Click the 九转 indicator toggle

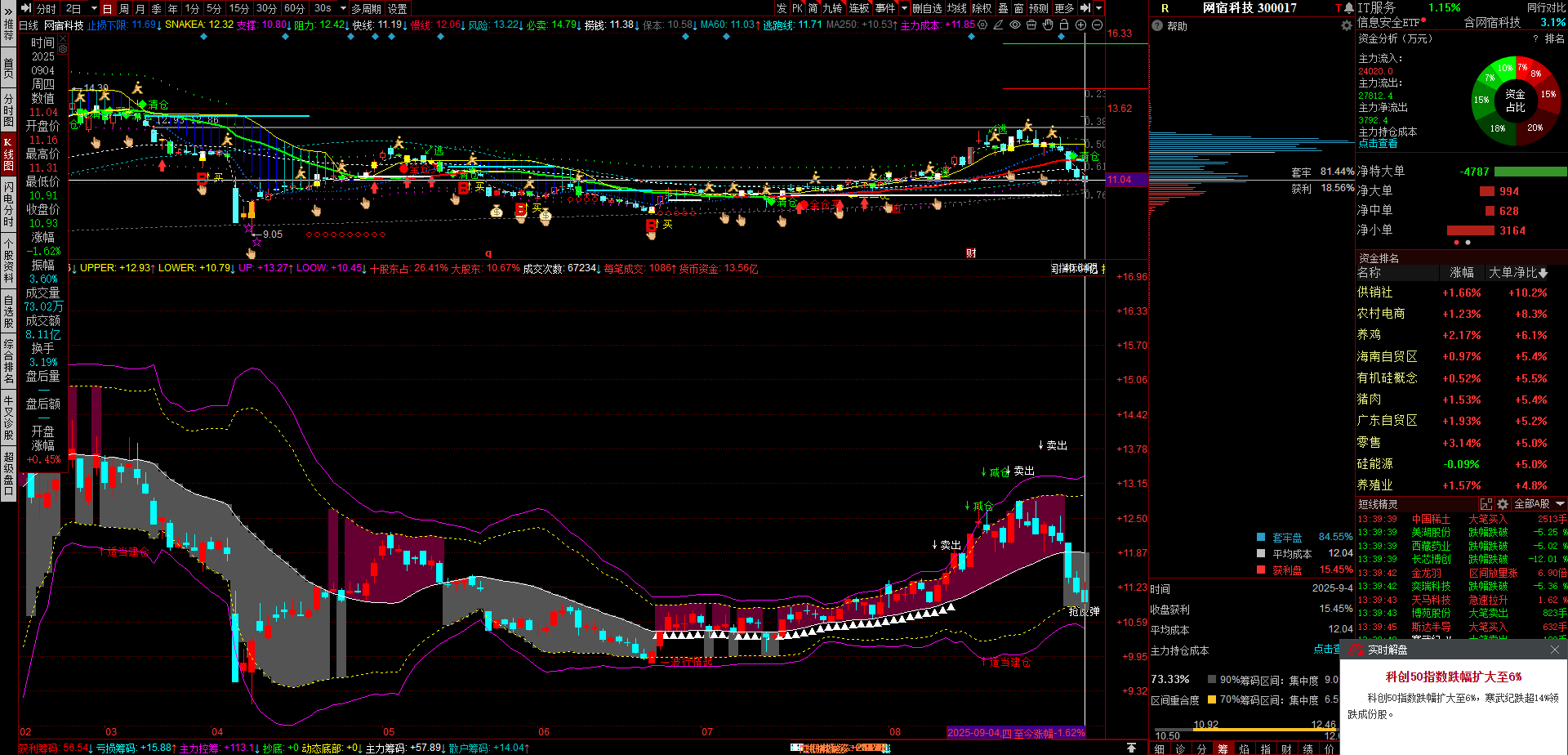pyautogui.click(x=832, y=8)
